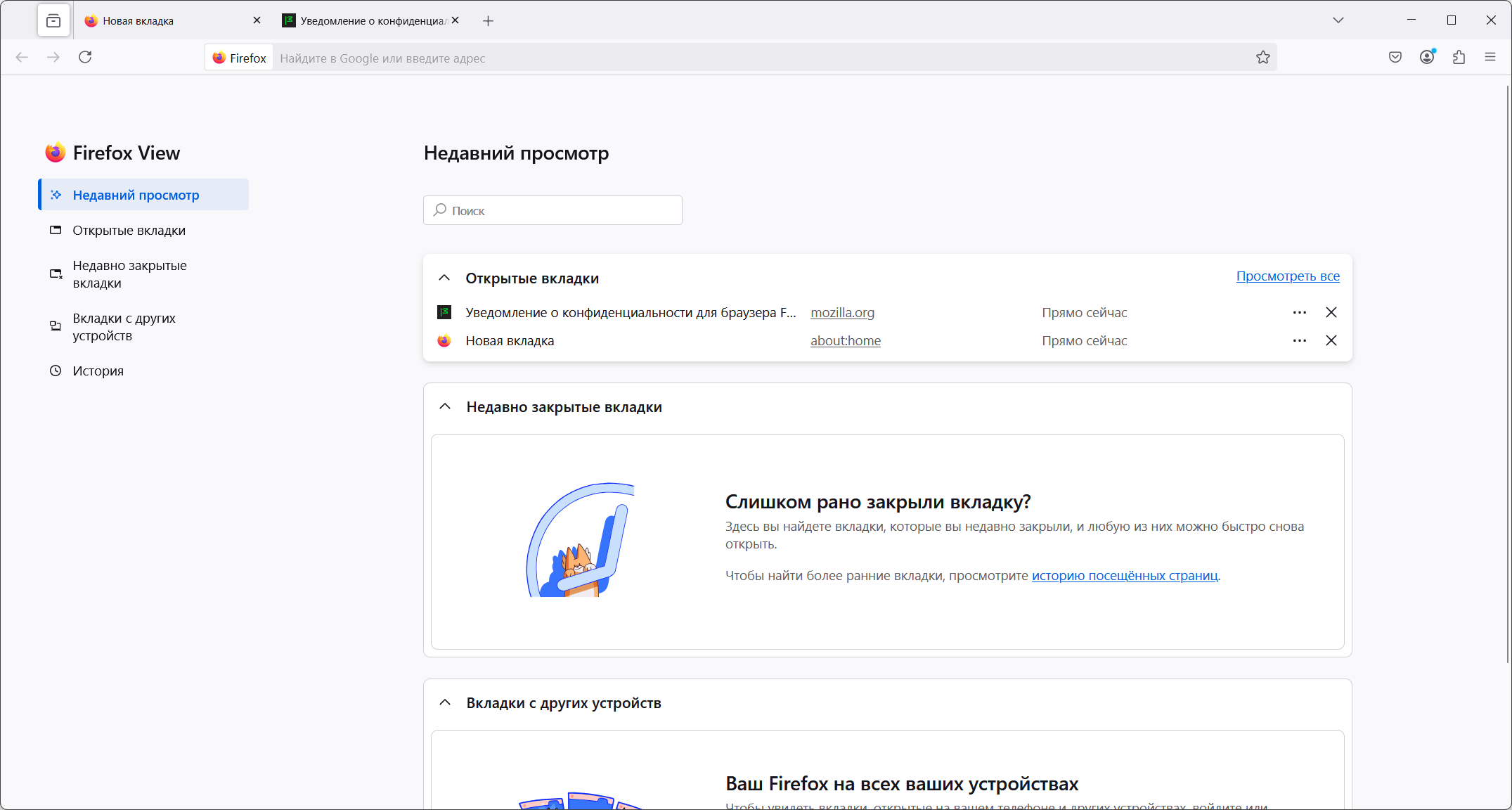Image resolution: width=1512 pixels, height=810 pixels.
Task: Open the Firefox View button in the tab strip
Action: point(53,20)
